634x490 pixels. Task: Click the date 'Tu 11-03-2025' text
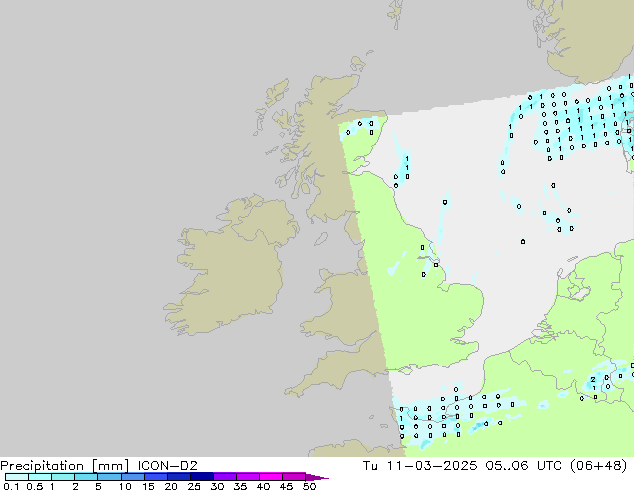420,466
